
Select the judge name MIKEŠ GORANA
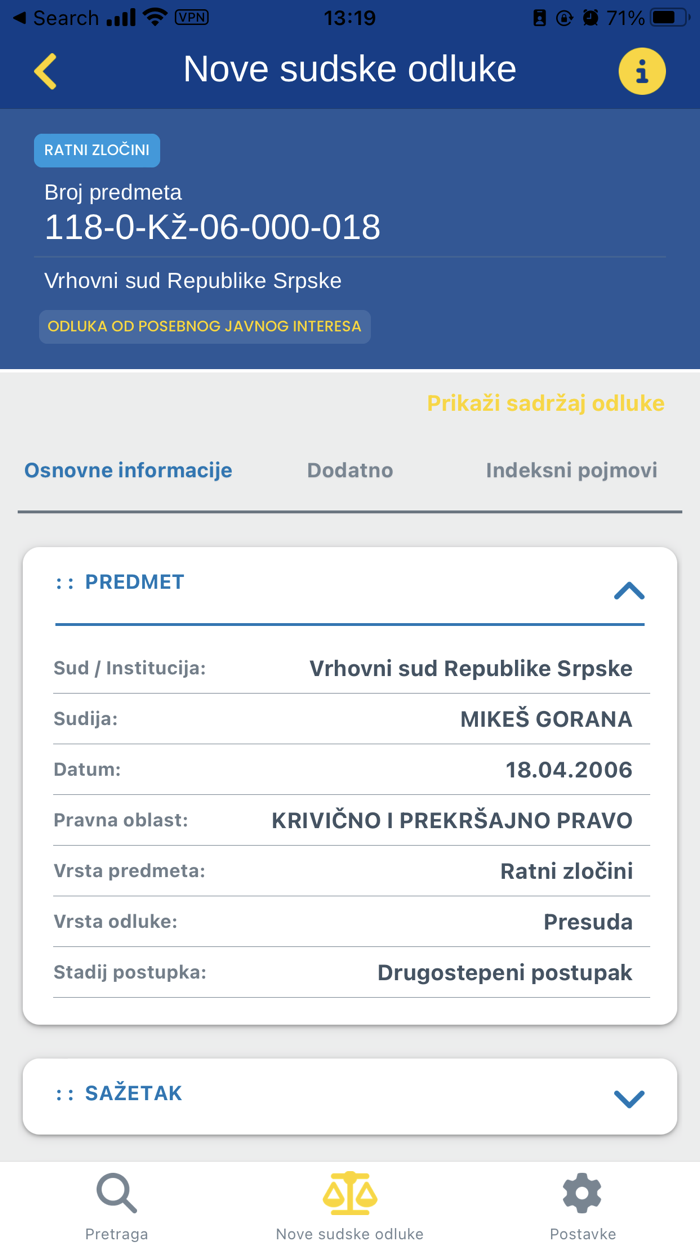coord(546,718)
